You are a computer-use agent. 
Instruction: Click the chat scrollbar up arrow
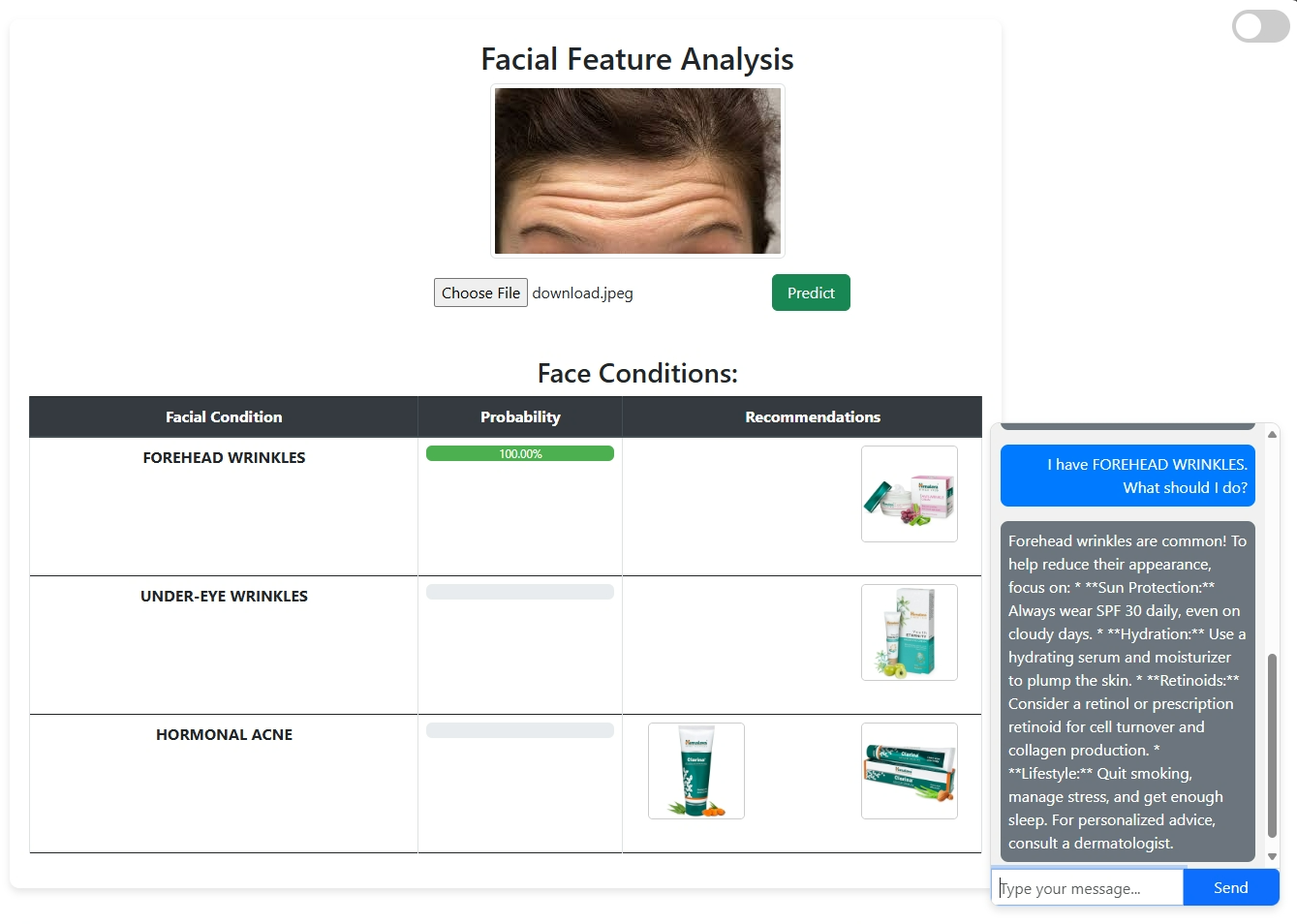pyautogui.click(x=1272, y=435)
